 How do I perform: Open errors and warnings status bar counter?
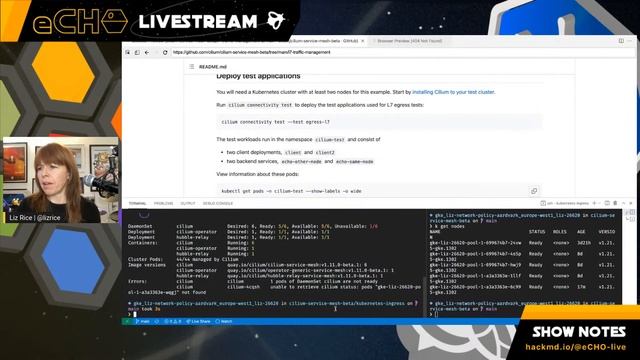click(x=172, y=322)
